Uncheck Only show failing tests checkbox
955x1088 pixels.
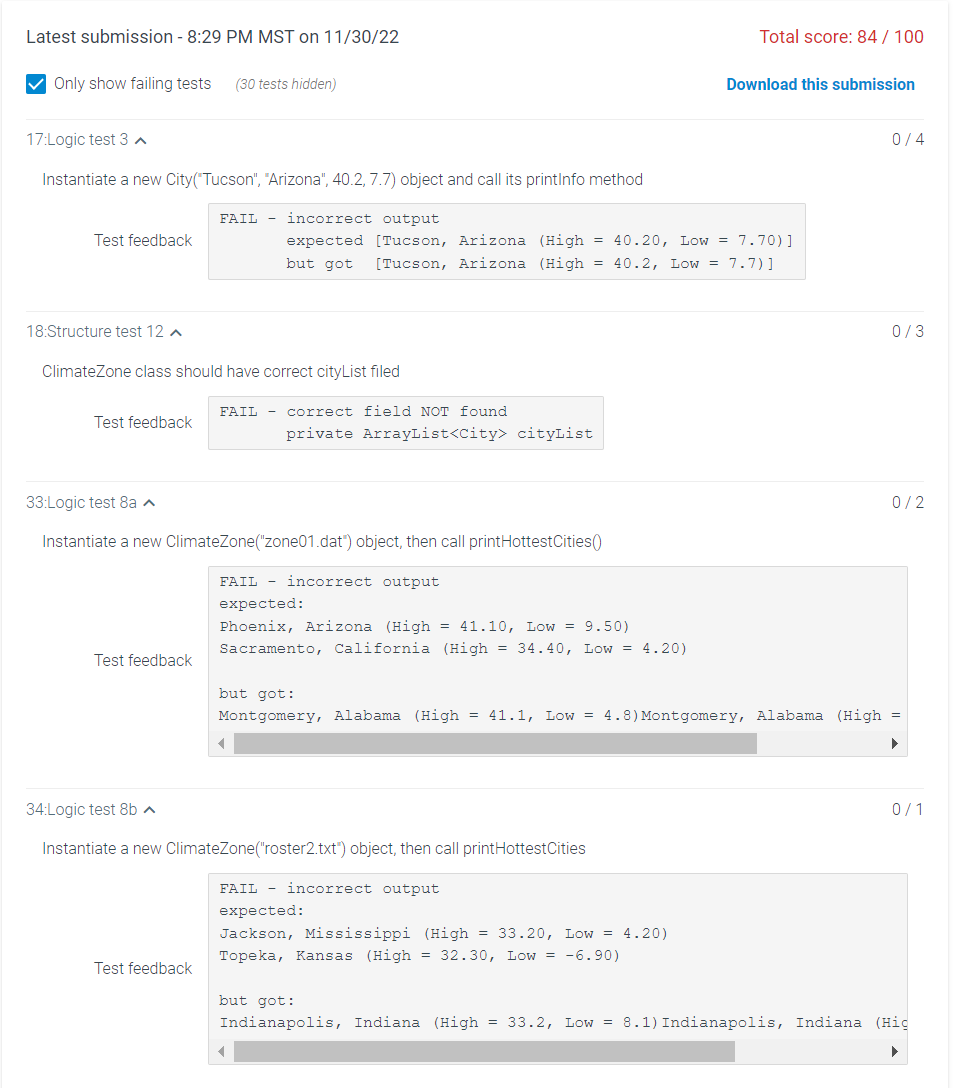pyautogui.click(x=36, y=84)
